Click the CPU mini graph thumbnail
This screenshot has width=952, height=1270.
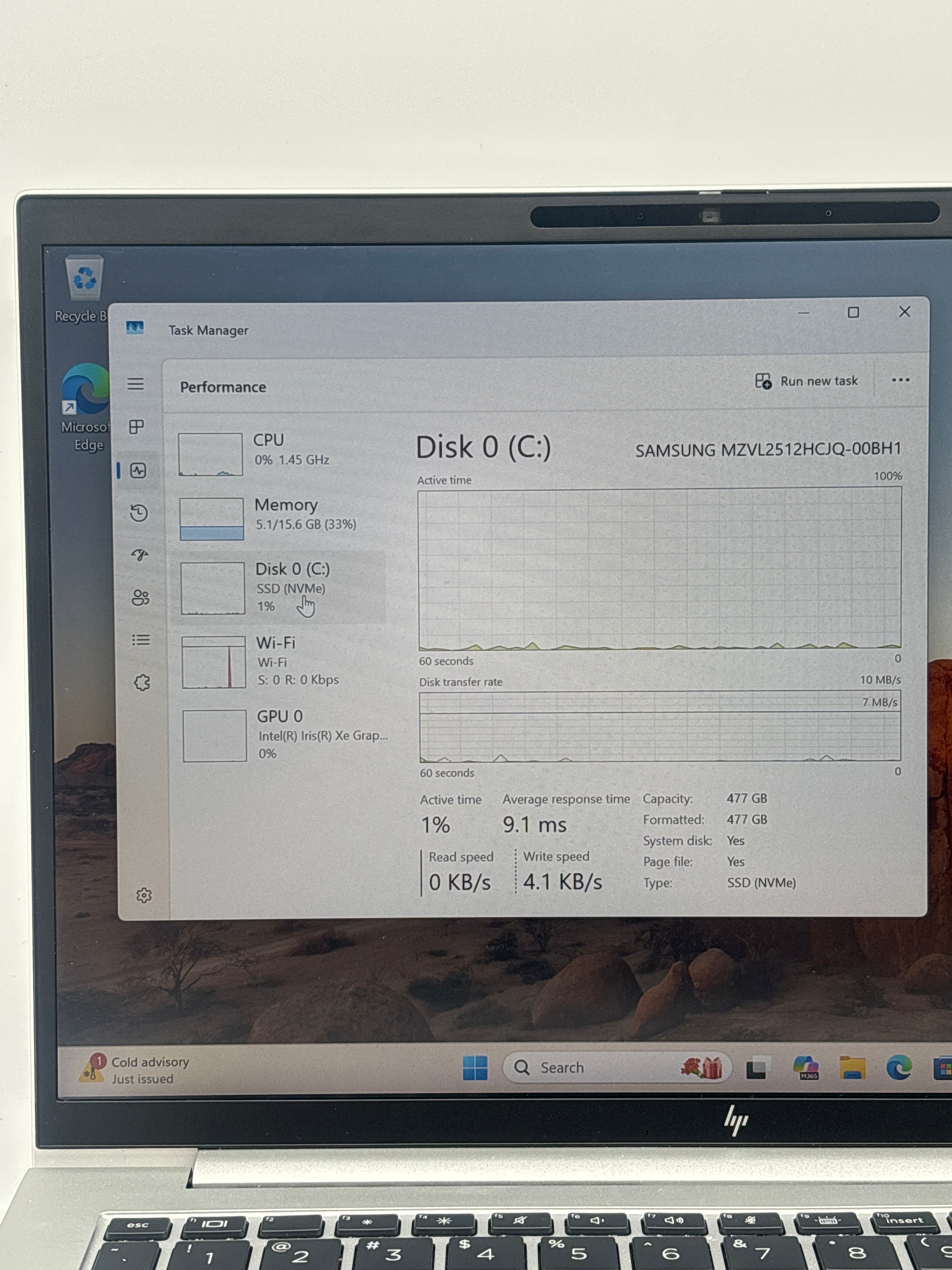210,454
